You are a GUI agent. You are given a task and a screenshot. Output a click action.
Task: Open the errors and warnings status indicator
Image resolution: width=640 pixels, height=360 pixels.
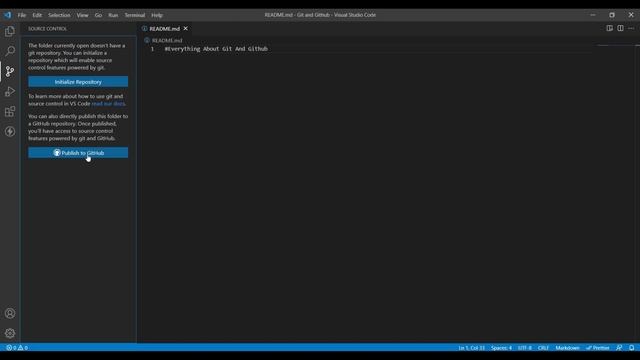[17, 348]
